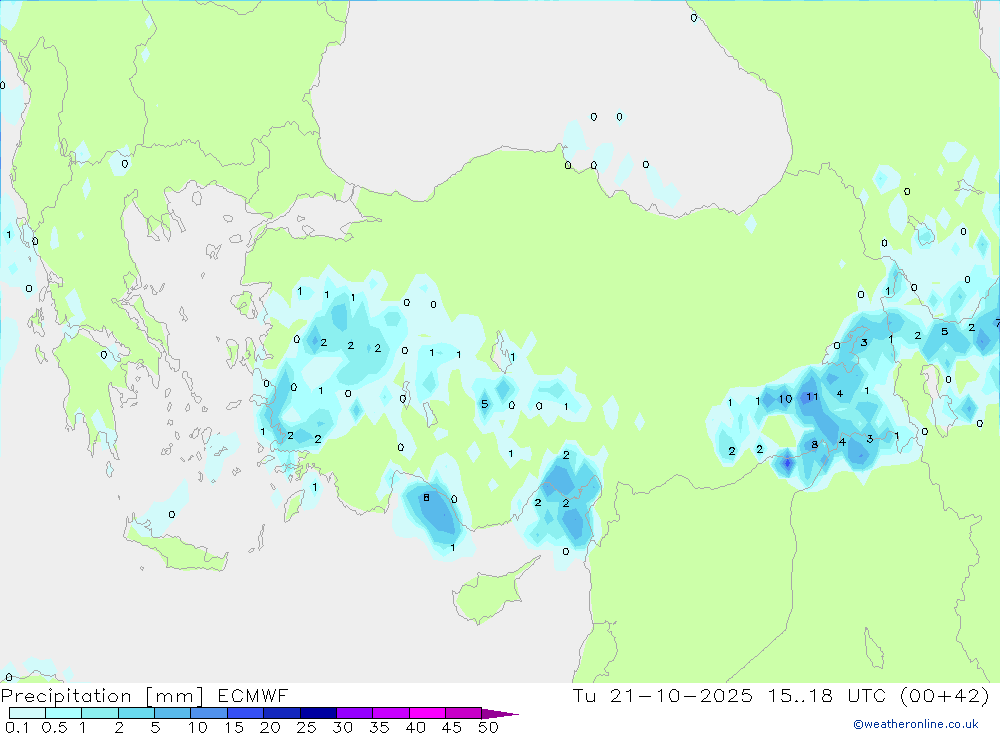Select the 1–2 mm legend color swatch

[100, 713]
